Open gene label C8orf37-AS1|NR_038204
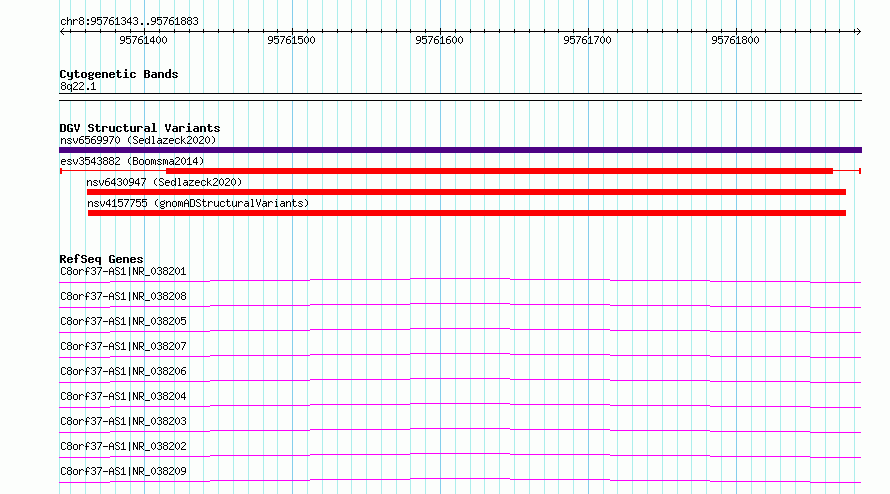 pyautogui.click(x=123, y=396)
